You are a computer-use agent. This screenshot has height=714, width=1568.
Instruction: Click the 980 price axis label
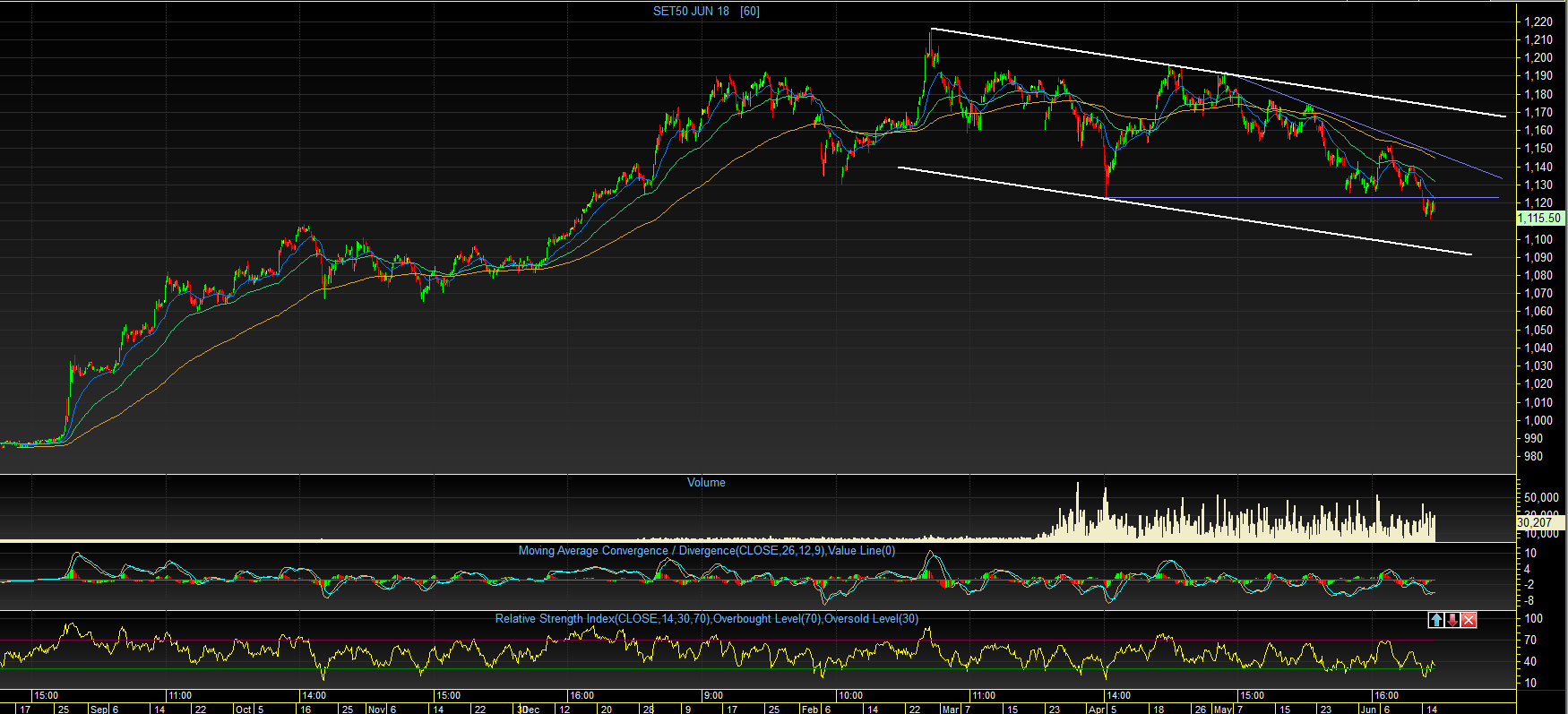(x=1534, y=456)
